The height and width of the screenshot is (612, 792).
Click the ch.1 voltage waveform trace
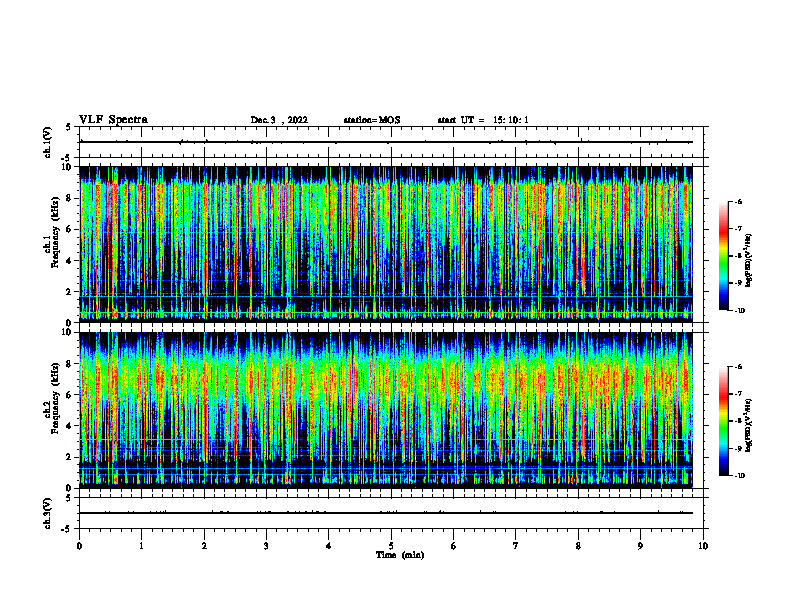[386, 142]
